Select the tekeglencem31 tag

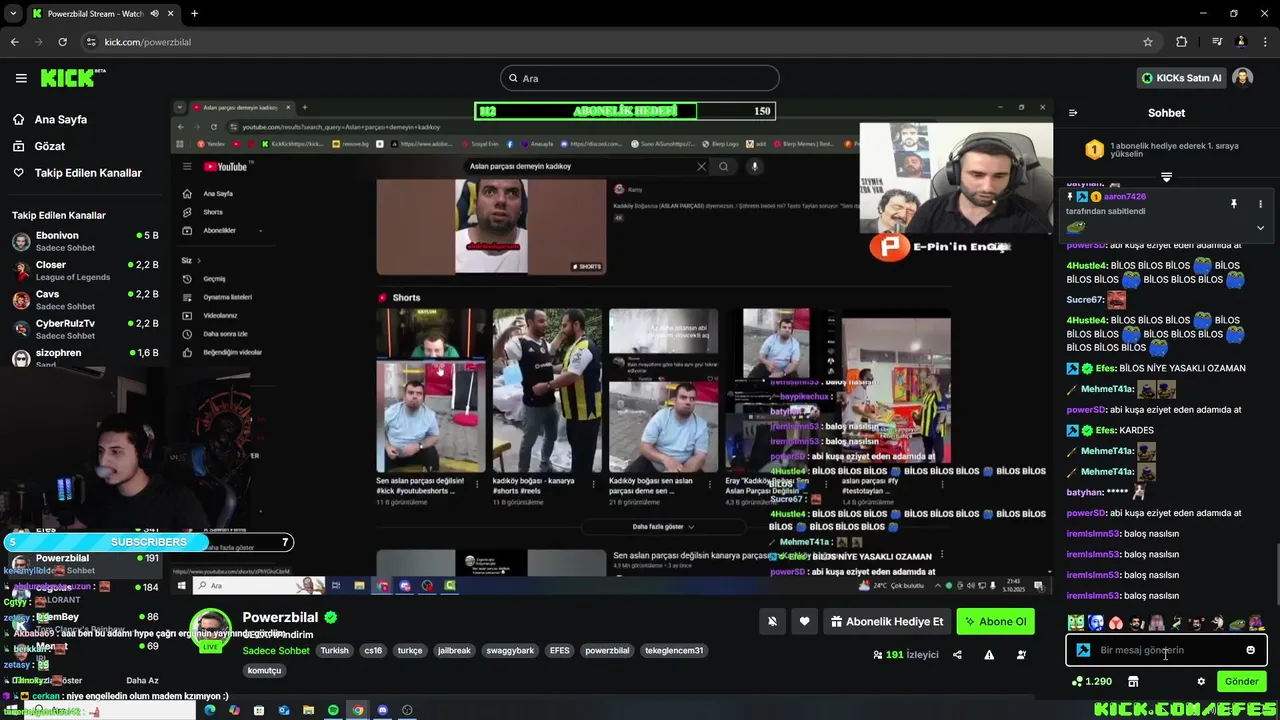click(674, 651)
